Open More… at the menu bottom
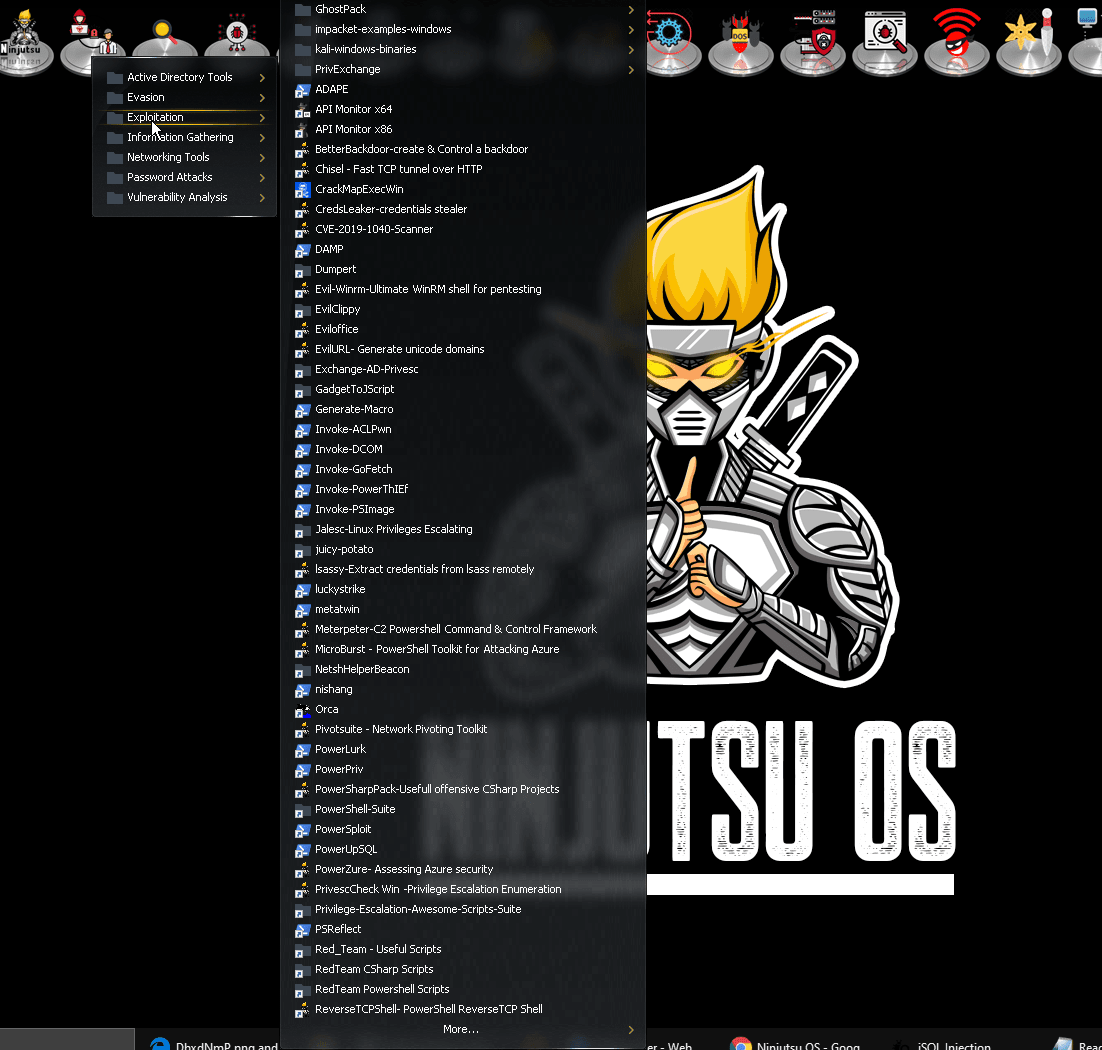 tap(464, 1029)
